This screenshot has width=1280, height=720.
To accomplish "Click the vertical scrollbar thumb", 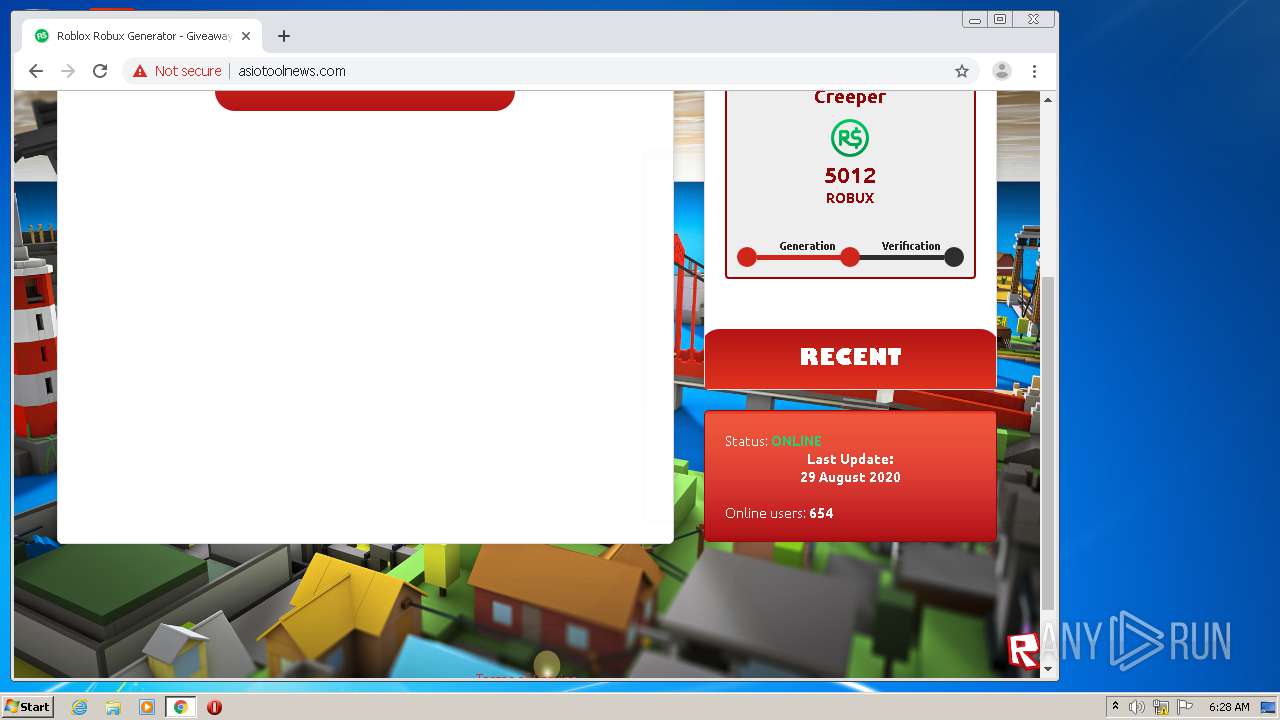I will coord(1048,443).
